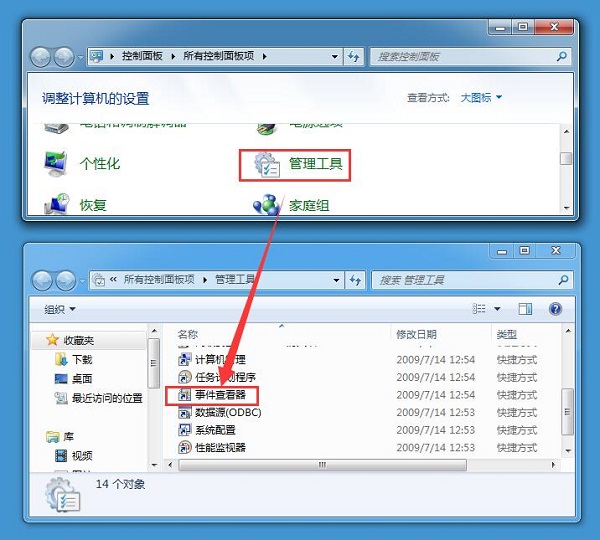
Task: Open 事件查看器 shortcut
Action: point(225,395)
